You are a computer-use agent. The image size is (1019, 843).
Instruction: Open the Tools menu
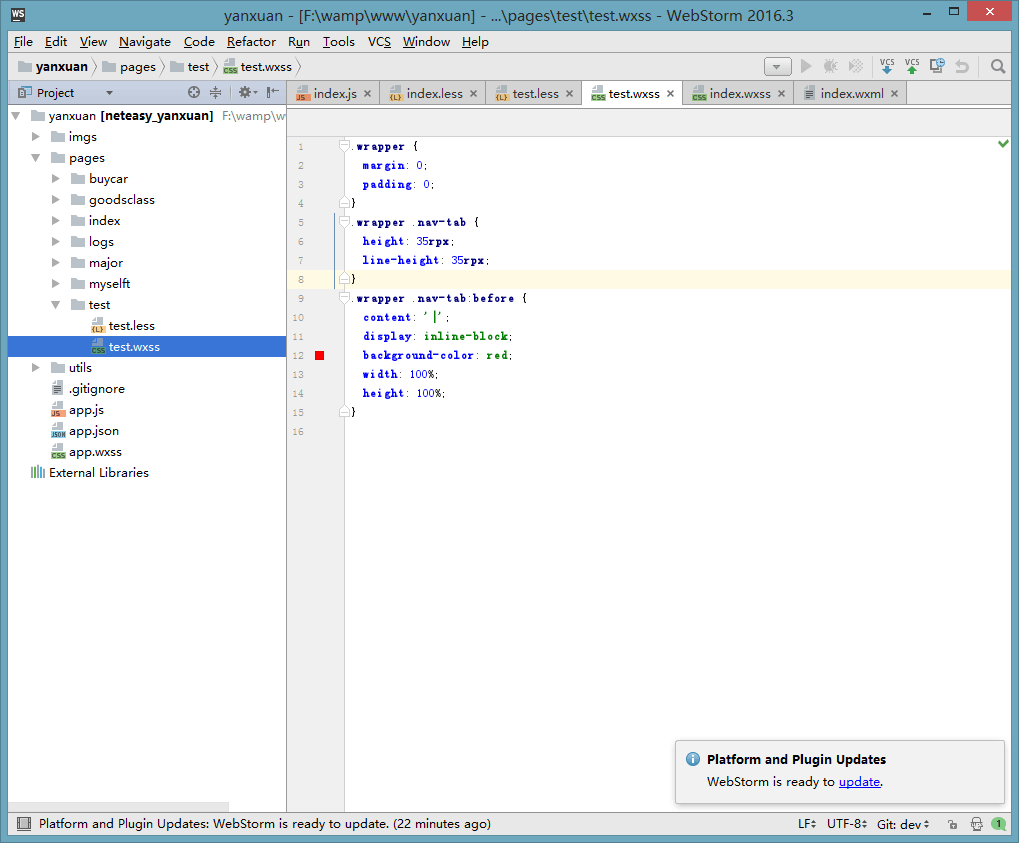pyautogui.click(x=339, y=42)
